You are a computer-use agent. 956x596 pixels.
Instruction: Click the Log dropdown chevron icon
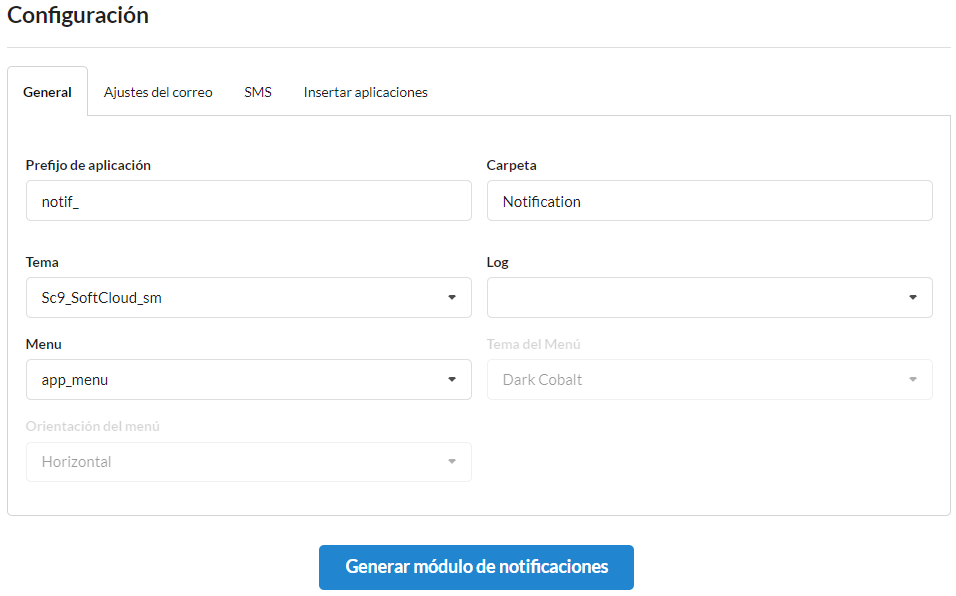click(x=911, y=297)
